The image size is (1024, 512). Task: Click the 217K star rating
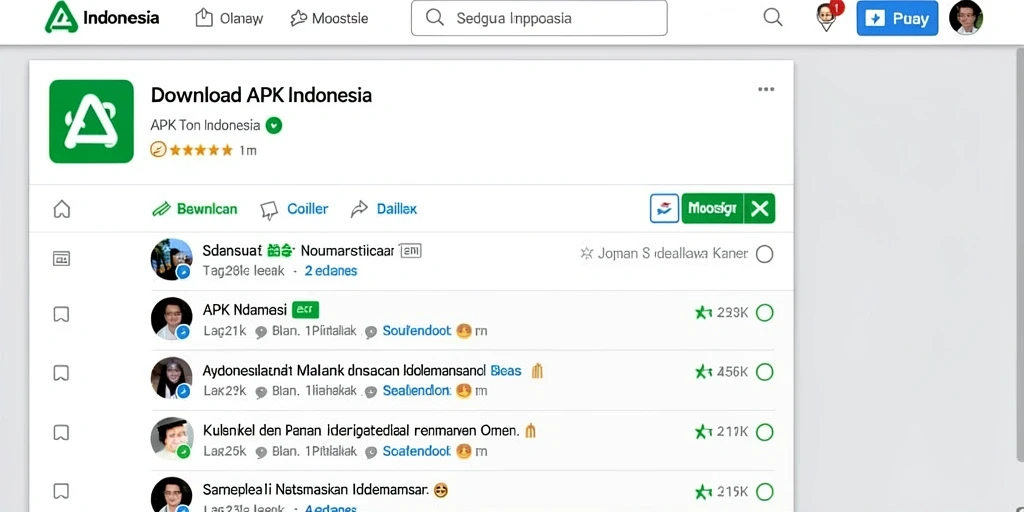[721, 432]
